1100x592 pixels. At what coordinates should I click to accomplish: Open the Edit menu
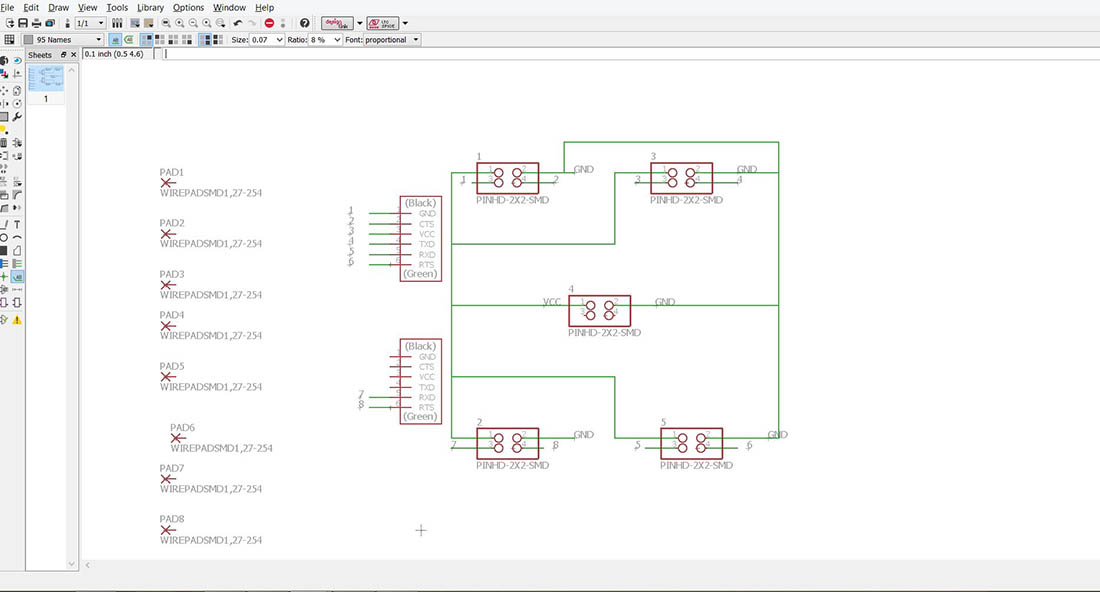[x=31, y=7]
